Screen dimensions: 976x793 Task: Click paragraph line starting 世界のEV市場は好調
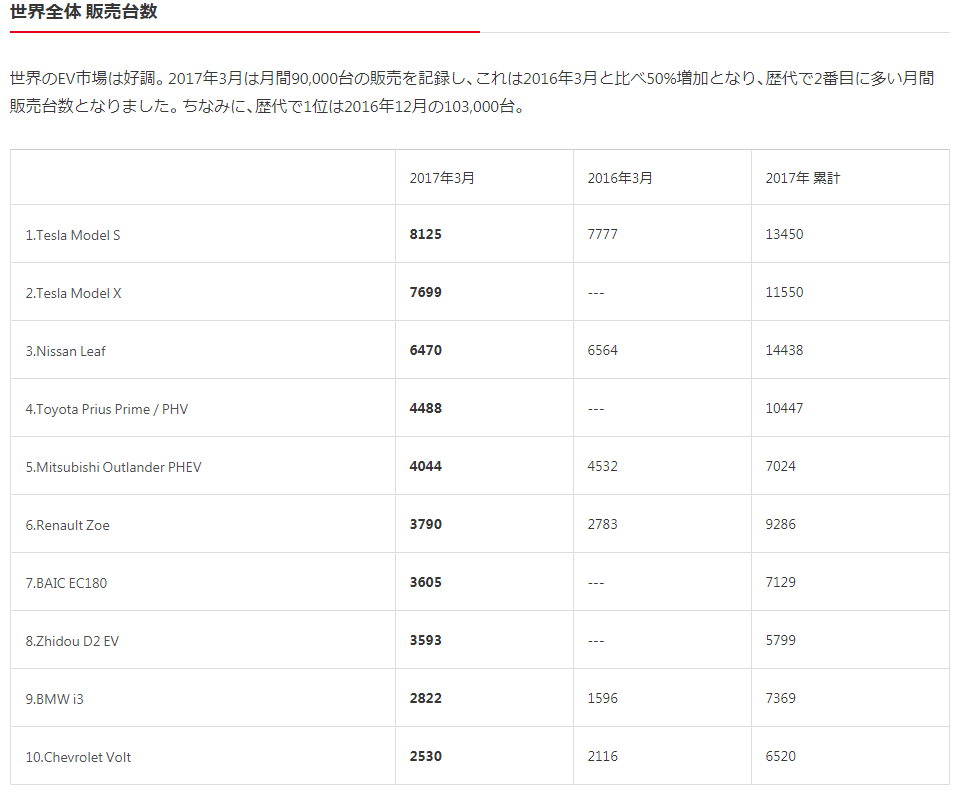(x=472, y=78)
